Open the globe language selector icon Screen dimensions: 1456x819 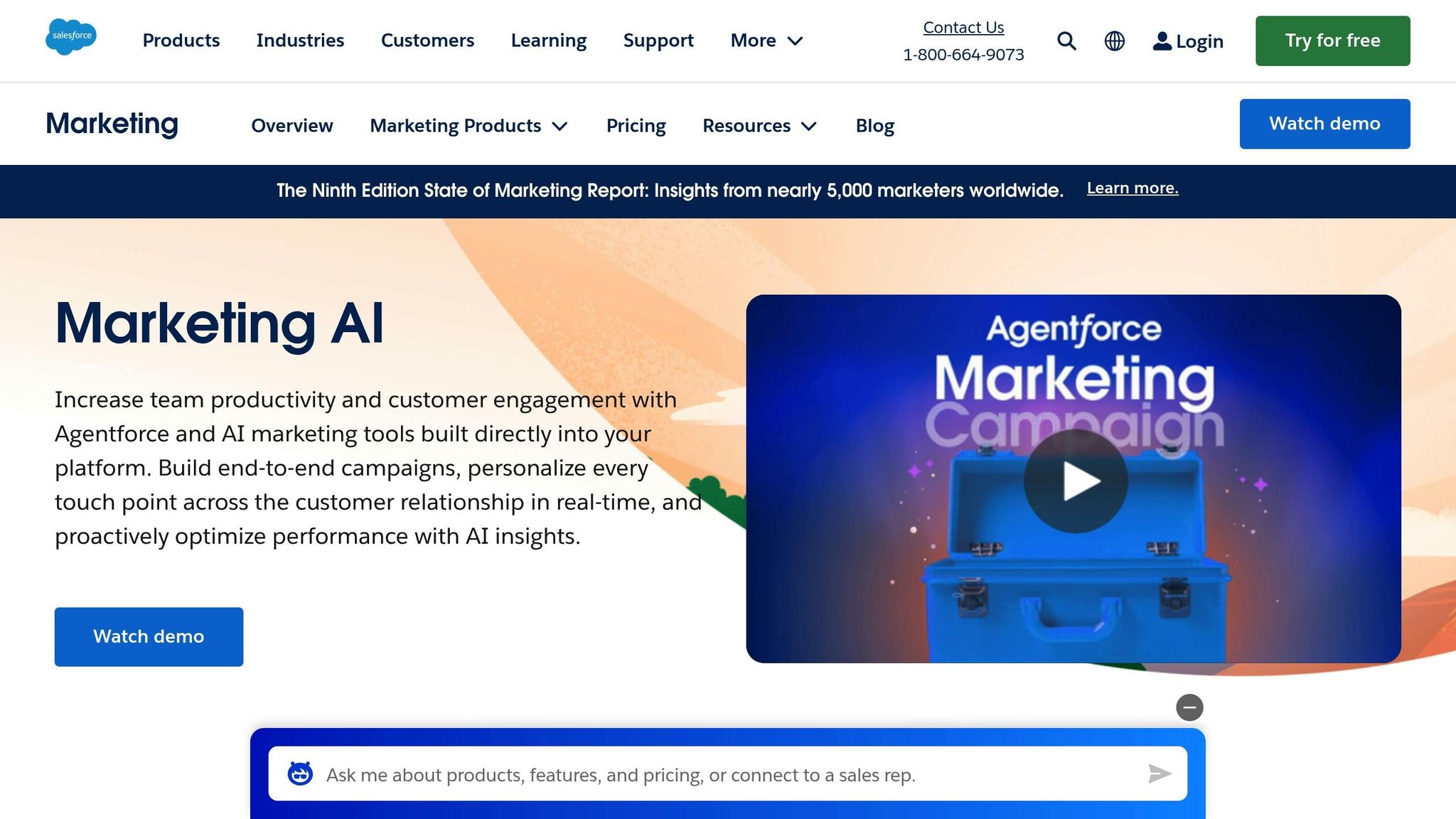pos(1115,41)
